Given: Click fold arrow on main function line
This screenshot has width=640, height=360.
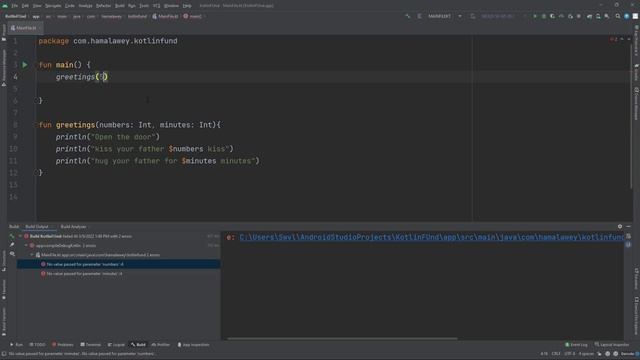Looking at the screenshot, I should 36,65.
